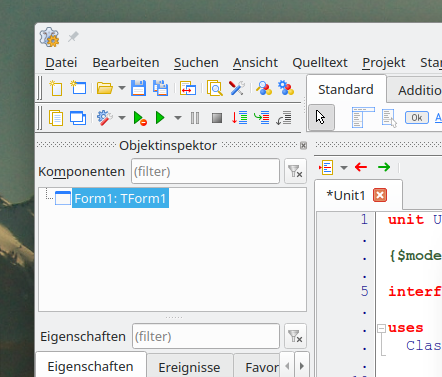
Task: Open the Find in files icon
Action: point(214,88)
